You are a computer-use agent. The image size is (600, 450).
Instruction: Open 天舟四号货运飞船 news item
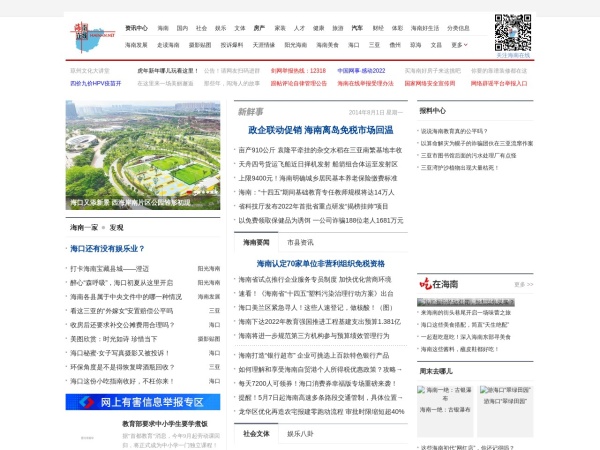(318, 164)
